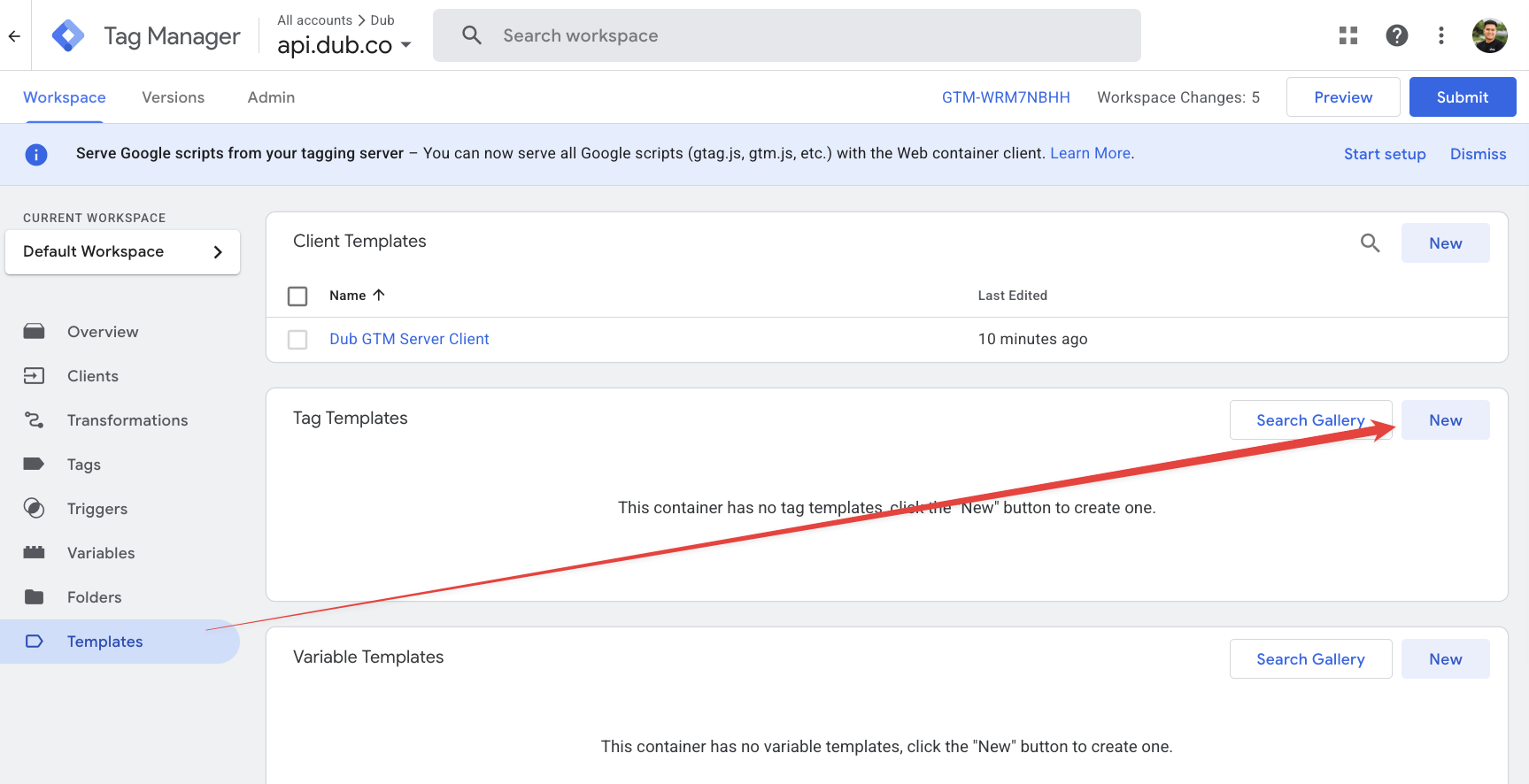Click the Variables sidebar icon

tap(35, 553)
